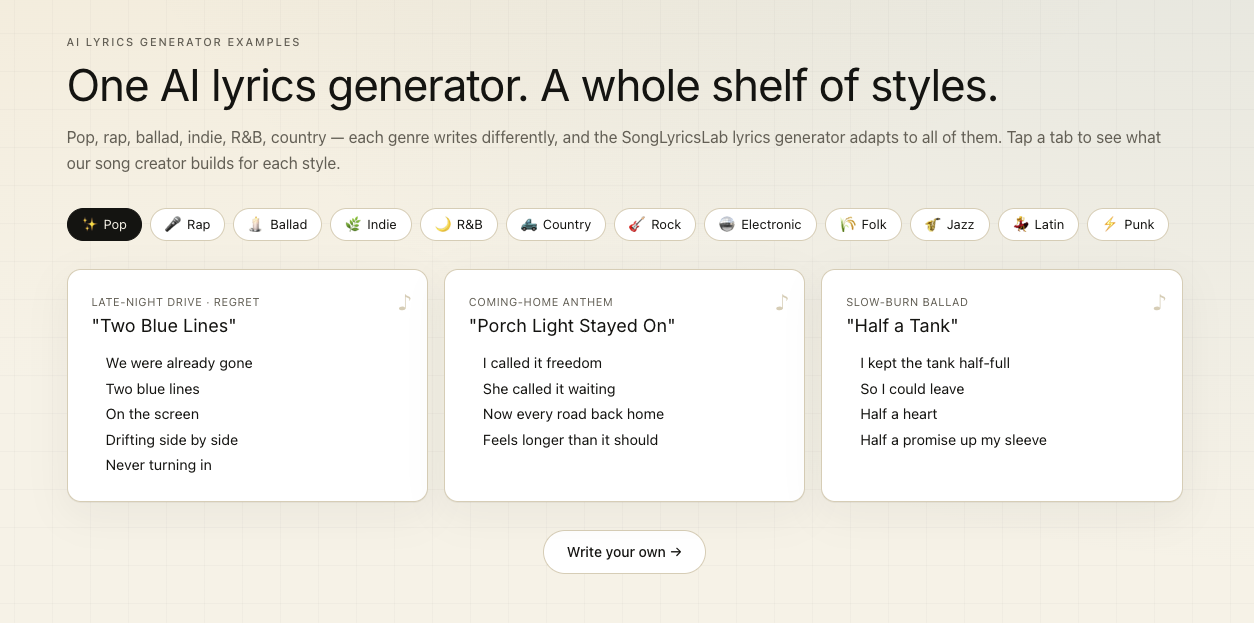The width and height of the screenshot is (1254, 623).
Task: Click the lightning bolt icon in the Punk tab
Action: click(x=1109, y=225)
